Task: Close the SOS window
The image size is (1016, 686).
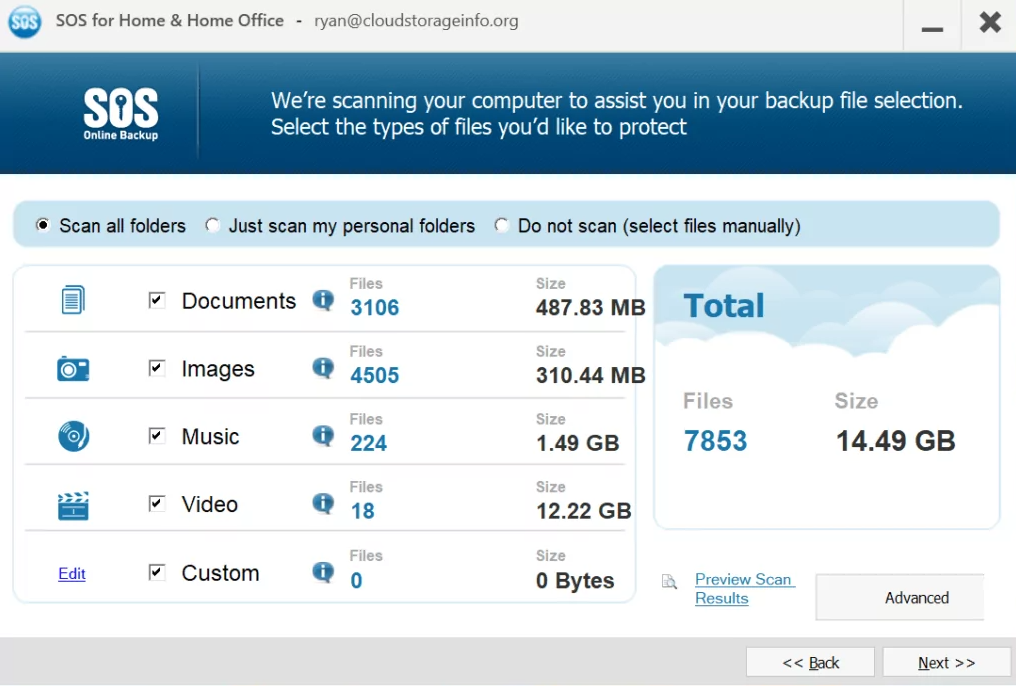Action: tap(989, 23)
